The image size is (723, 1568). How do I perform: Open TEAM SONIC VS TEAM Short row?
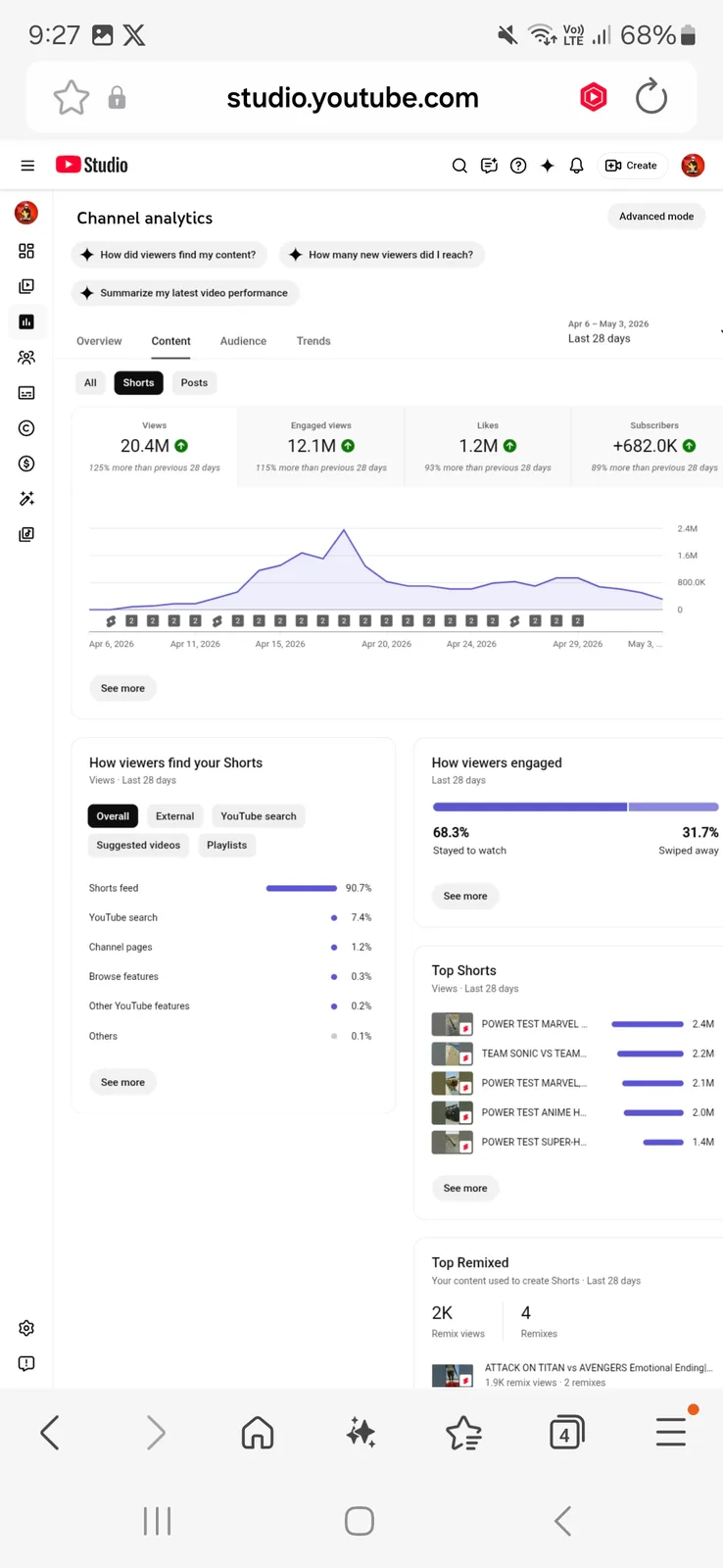[x=573, y=1053]
